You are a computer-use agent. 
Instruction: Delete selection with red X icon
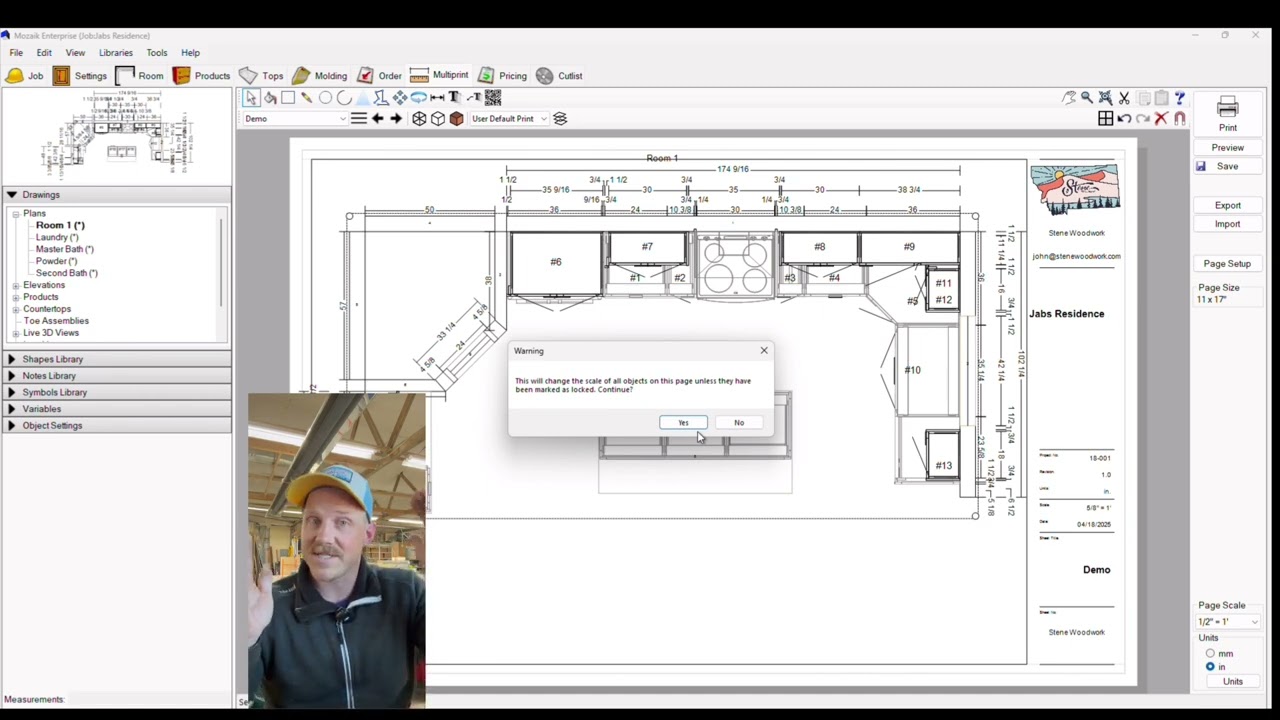[1161, 118]
